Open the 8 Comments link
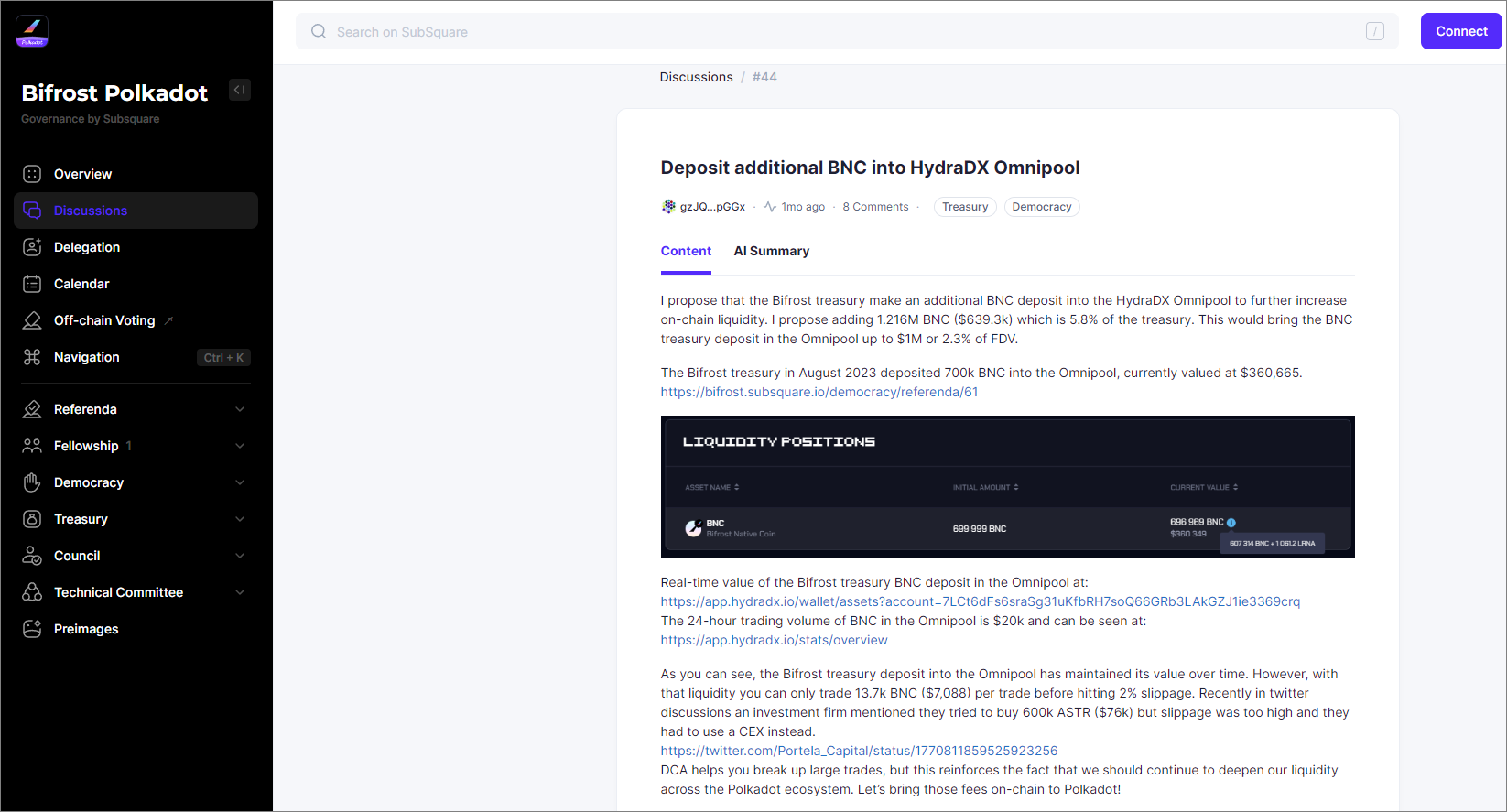 coord(875,207)
